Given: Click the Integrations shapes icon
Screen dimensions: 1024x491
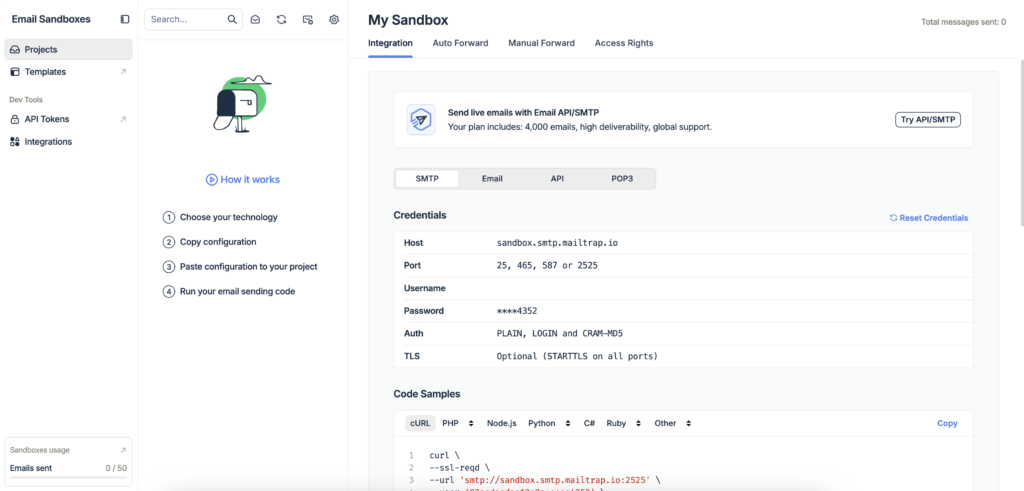Looking at the screenshot, I should 14,142.
